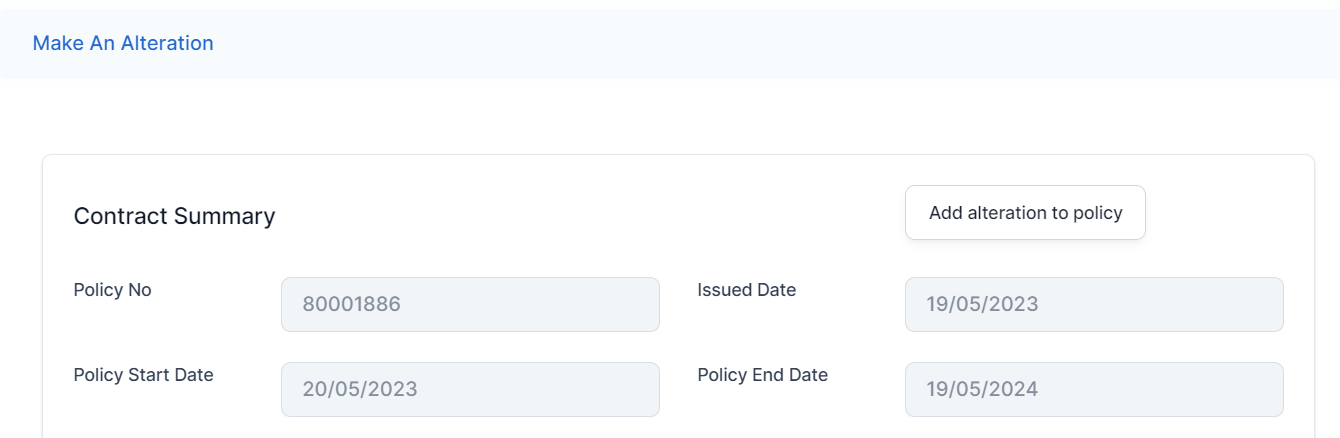Click the policy number value 80001886
This screenshot has width=1340, height=438.
click(x=352, y=304)
